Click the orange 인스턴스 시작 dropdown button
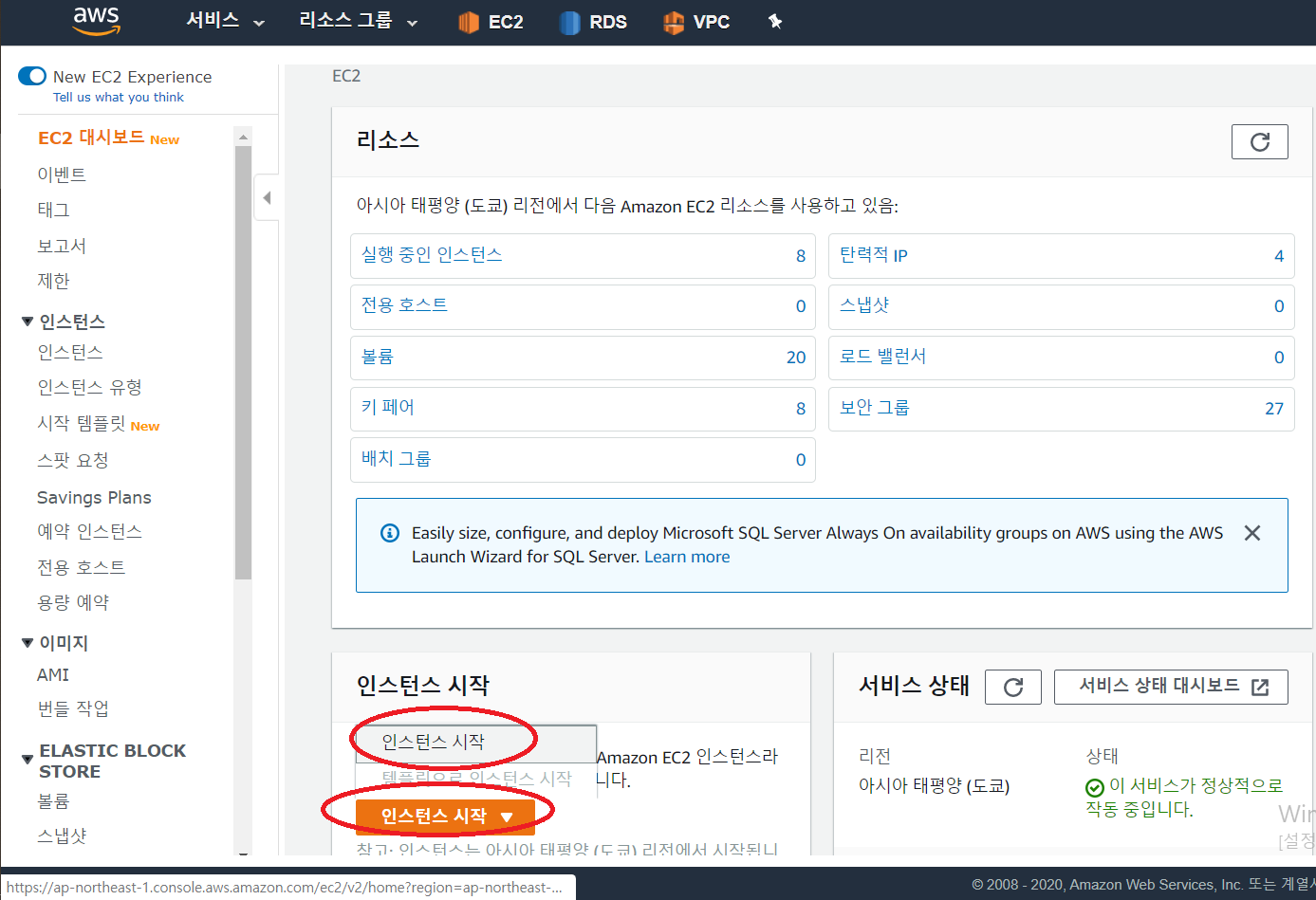Image resolution: width=1316 pixels, height=900 pixels. click(445, 816)
